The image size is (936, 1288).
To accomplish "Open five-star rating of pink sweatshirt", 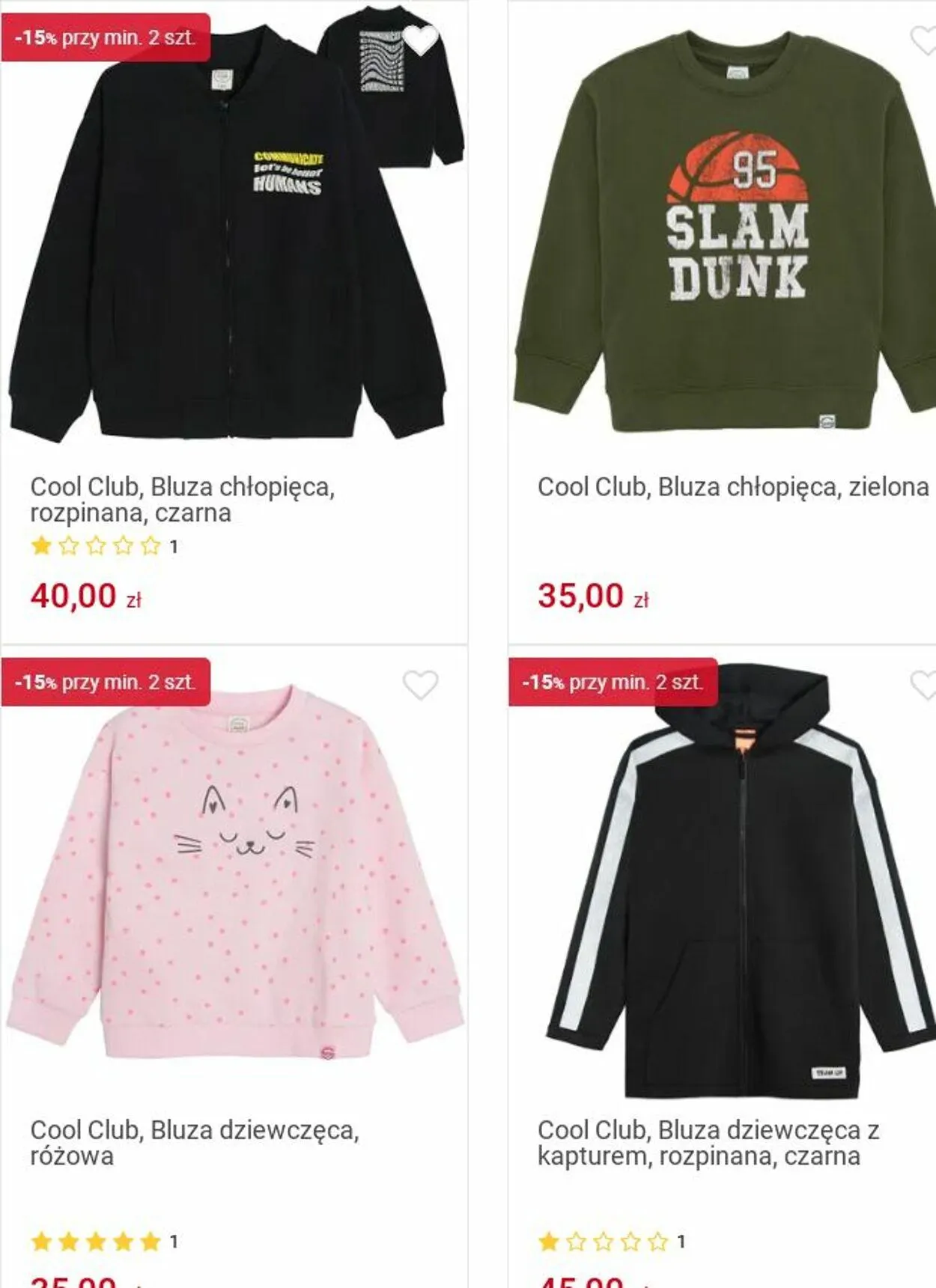I will tap(104, 1242).
